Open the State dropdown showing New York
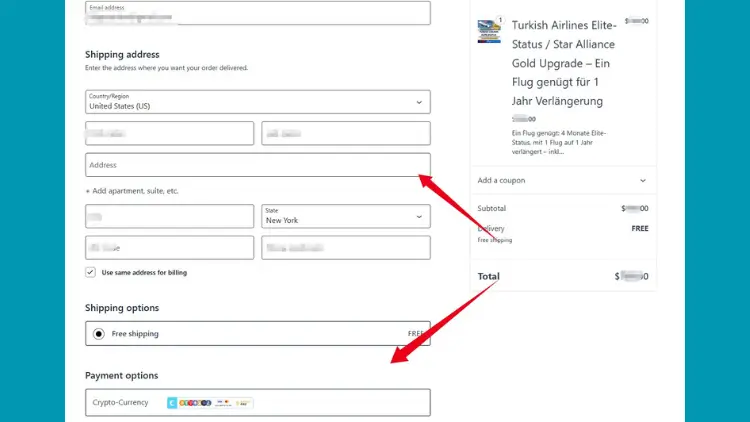The height and width of the screenshot is (422, 750). click(345, 216)
